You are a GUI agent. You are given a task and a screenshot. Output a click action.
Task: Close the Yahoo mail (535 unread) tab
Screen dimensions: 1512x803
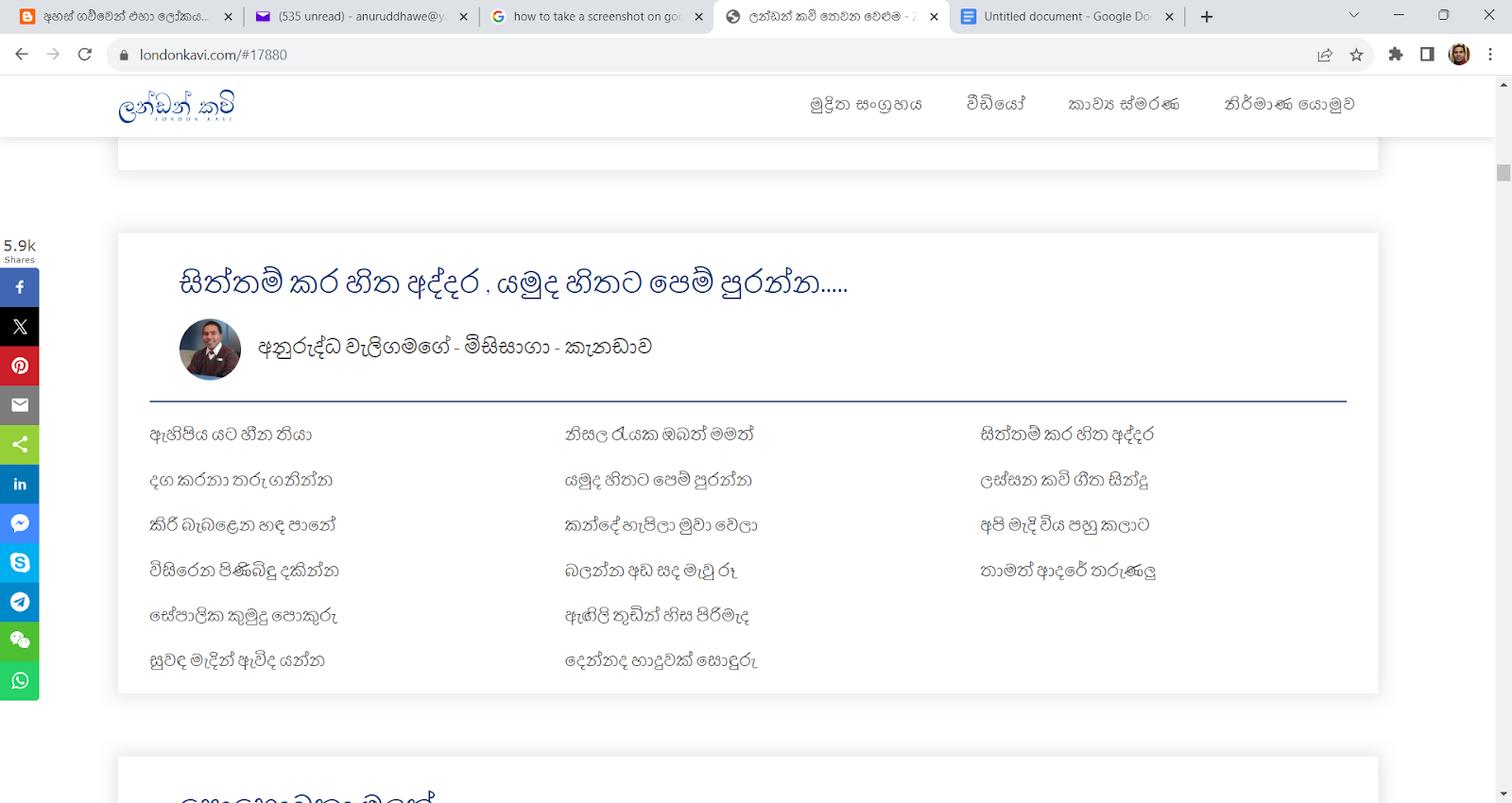click(x=463, y=17)
